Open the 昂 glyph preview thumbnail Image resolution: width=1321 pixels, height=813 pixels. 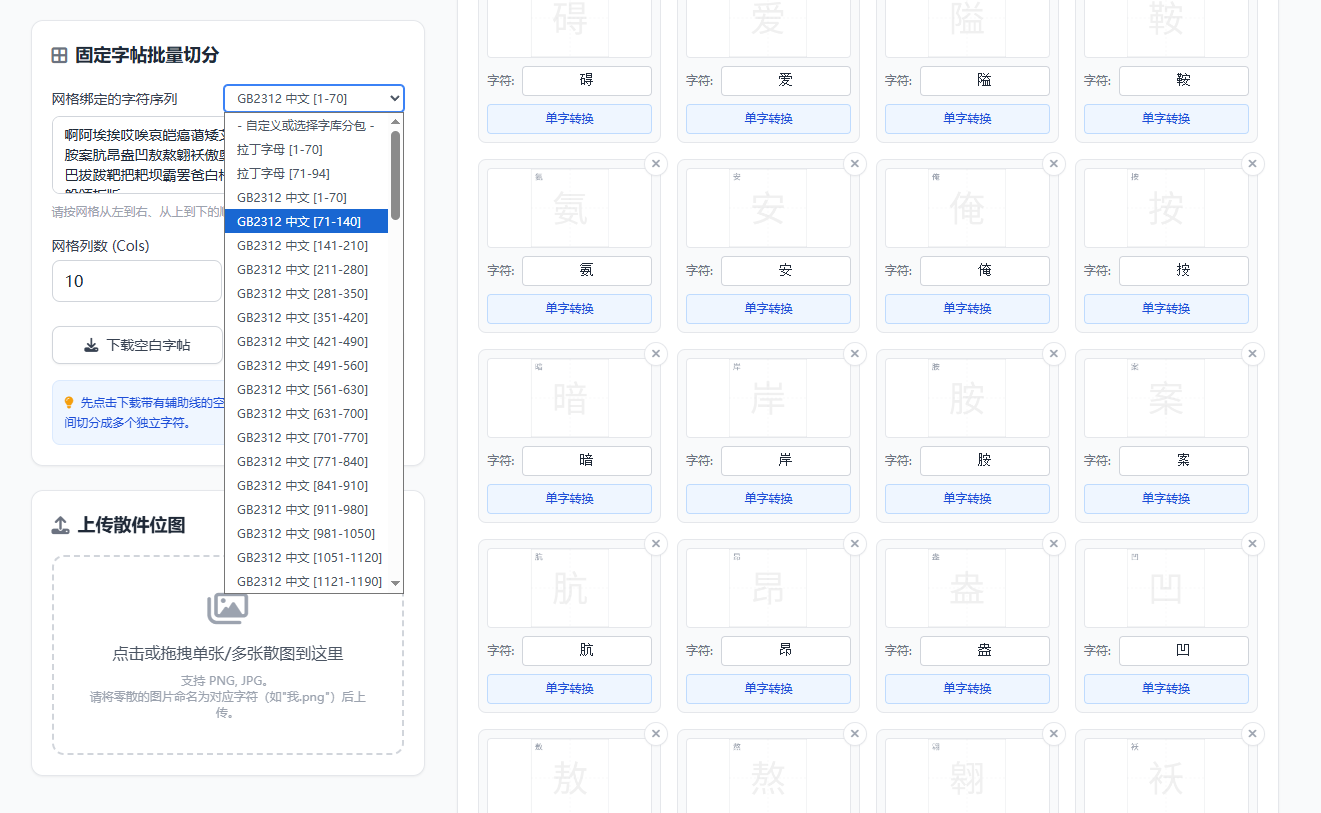point(768,588)
